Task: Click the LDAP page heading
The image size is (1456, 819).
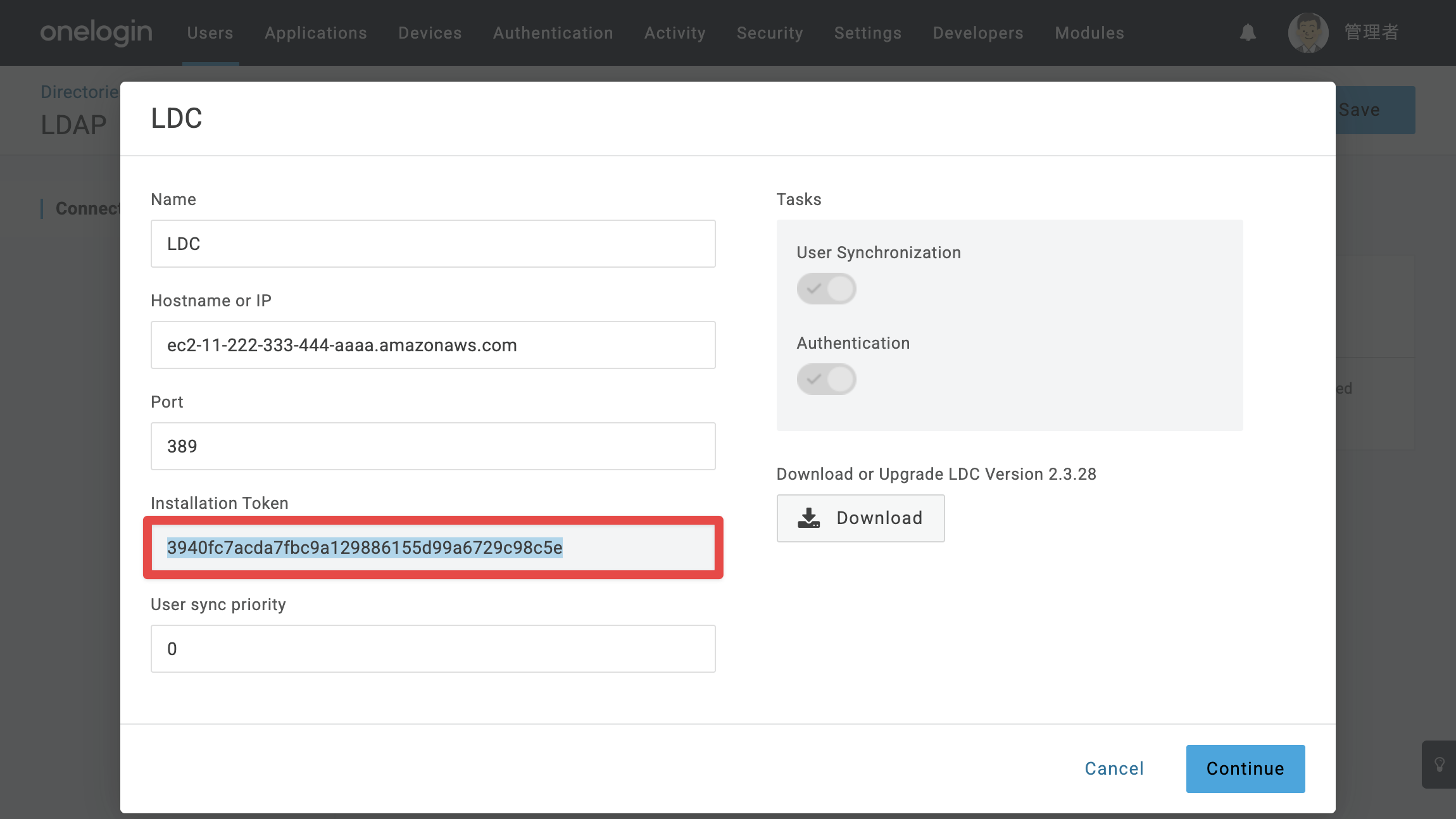Action: point(73,125)
